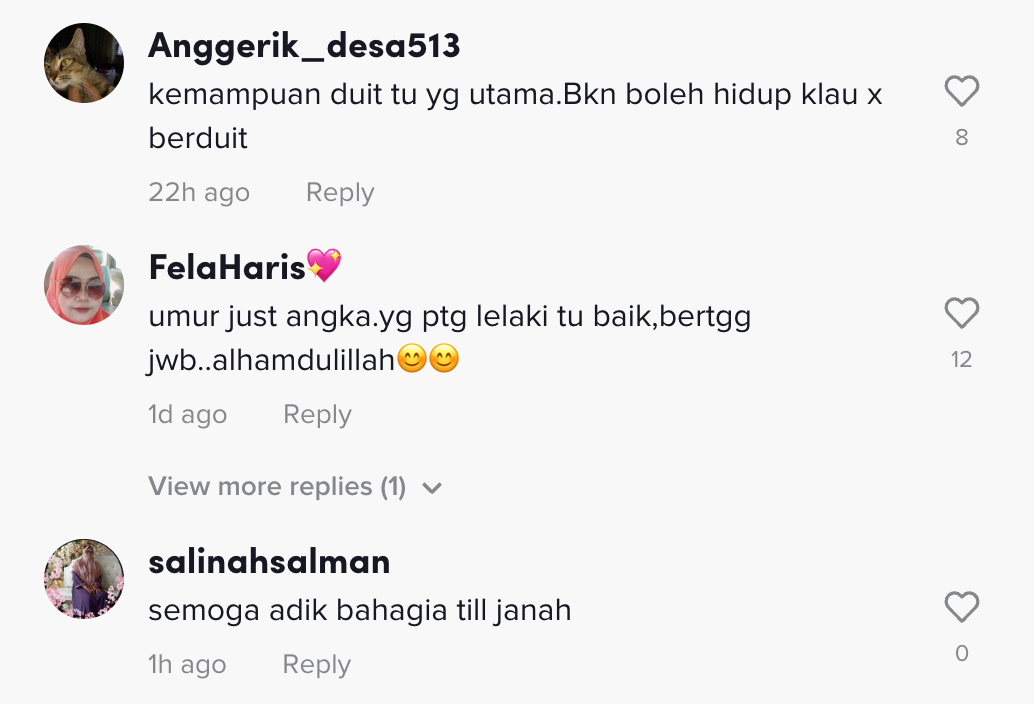Screen dimensions: 1034x704
Task: Reply to FelaHaris's comment
Action: (x=317, y=415)
